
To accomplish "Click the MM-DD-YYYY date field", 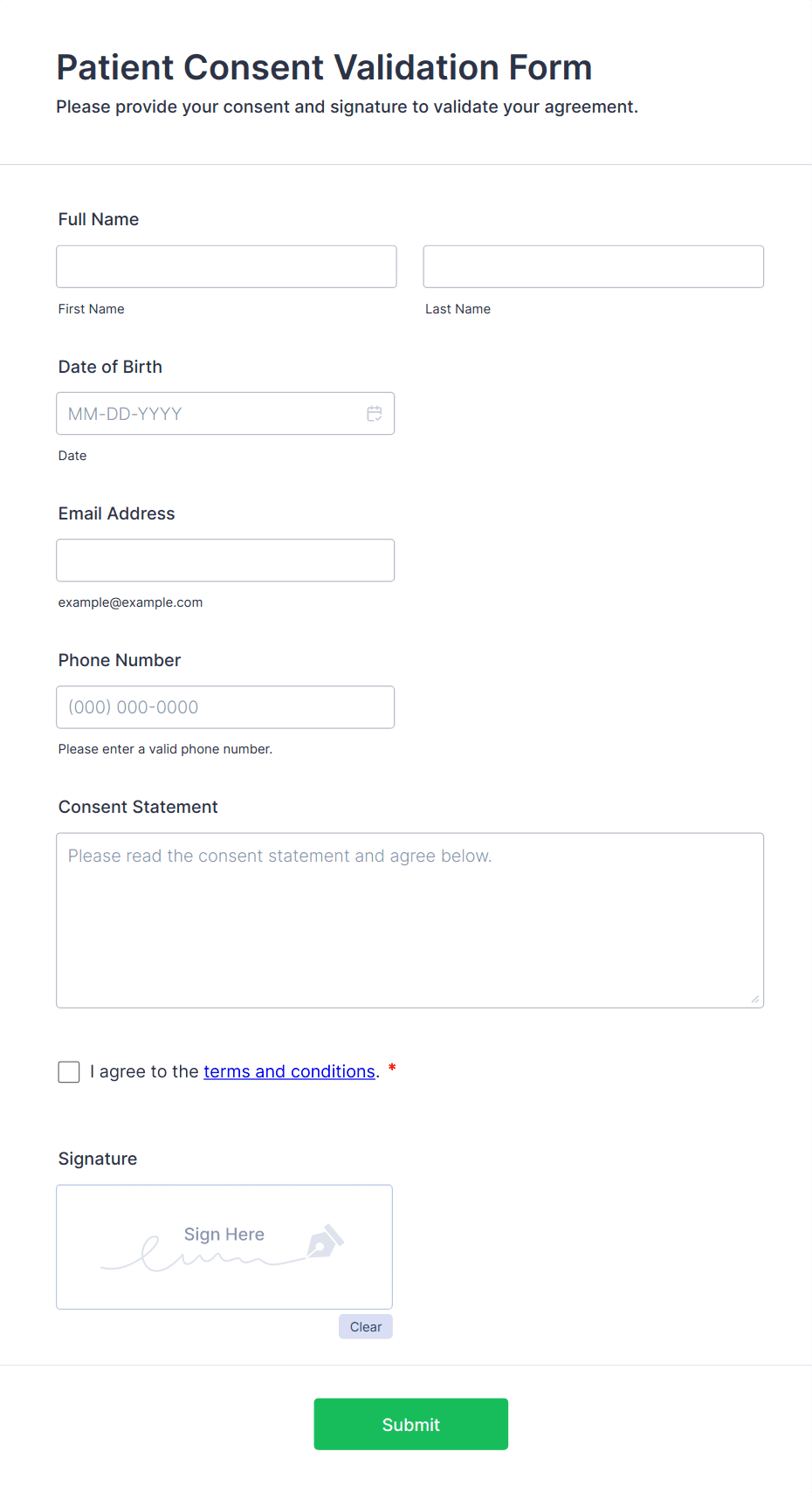I will [x=210, y=414].
